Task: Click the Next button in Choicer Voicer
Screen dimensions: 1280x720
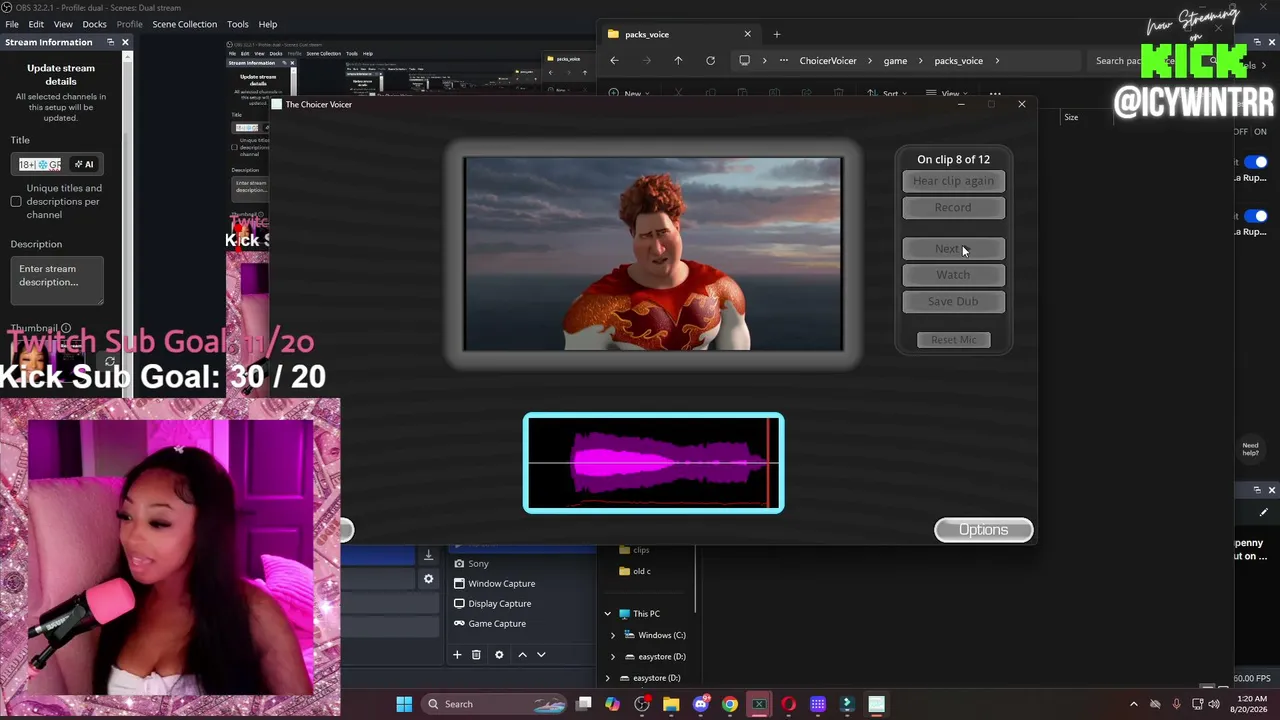Action: coord(953,249)
